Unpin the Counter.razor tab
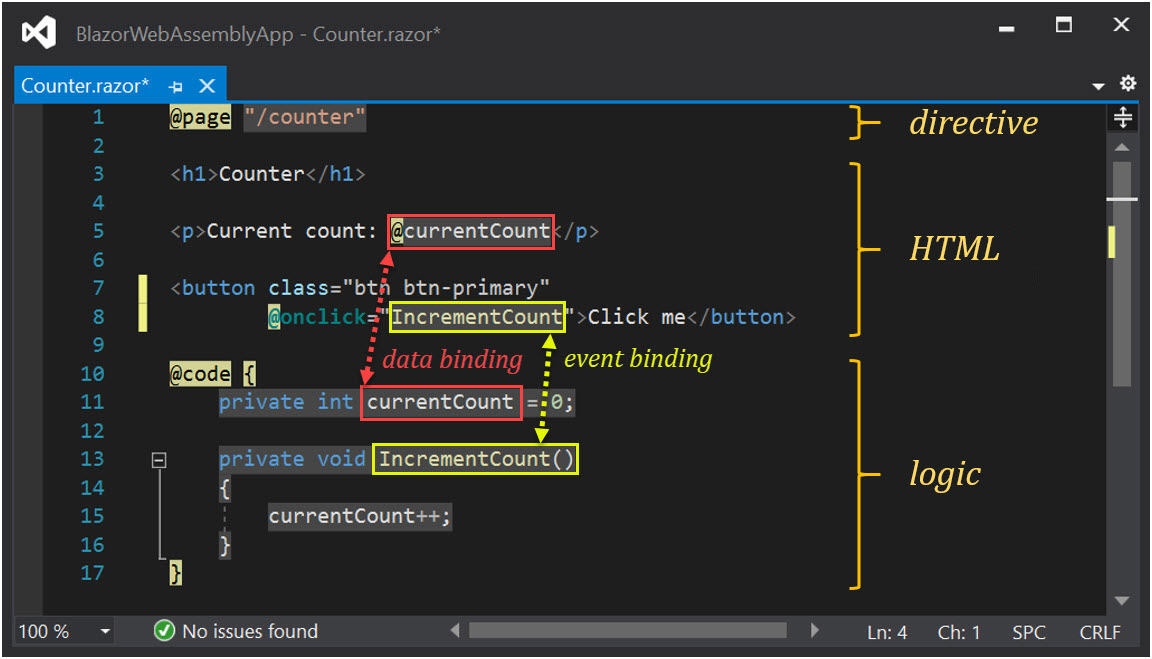Viewport: 1152px width, 659px height. [177, 86]
